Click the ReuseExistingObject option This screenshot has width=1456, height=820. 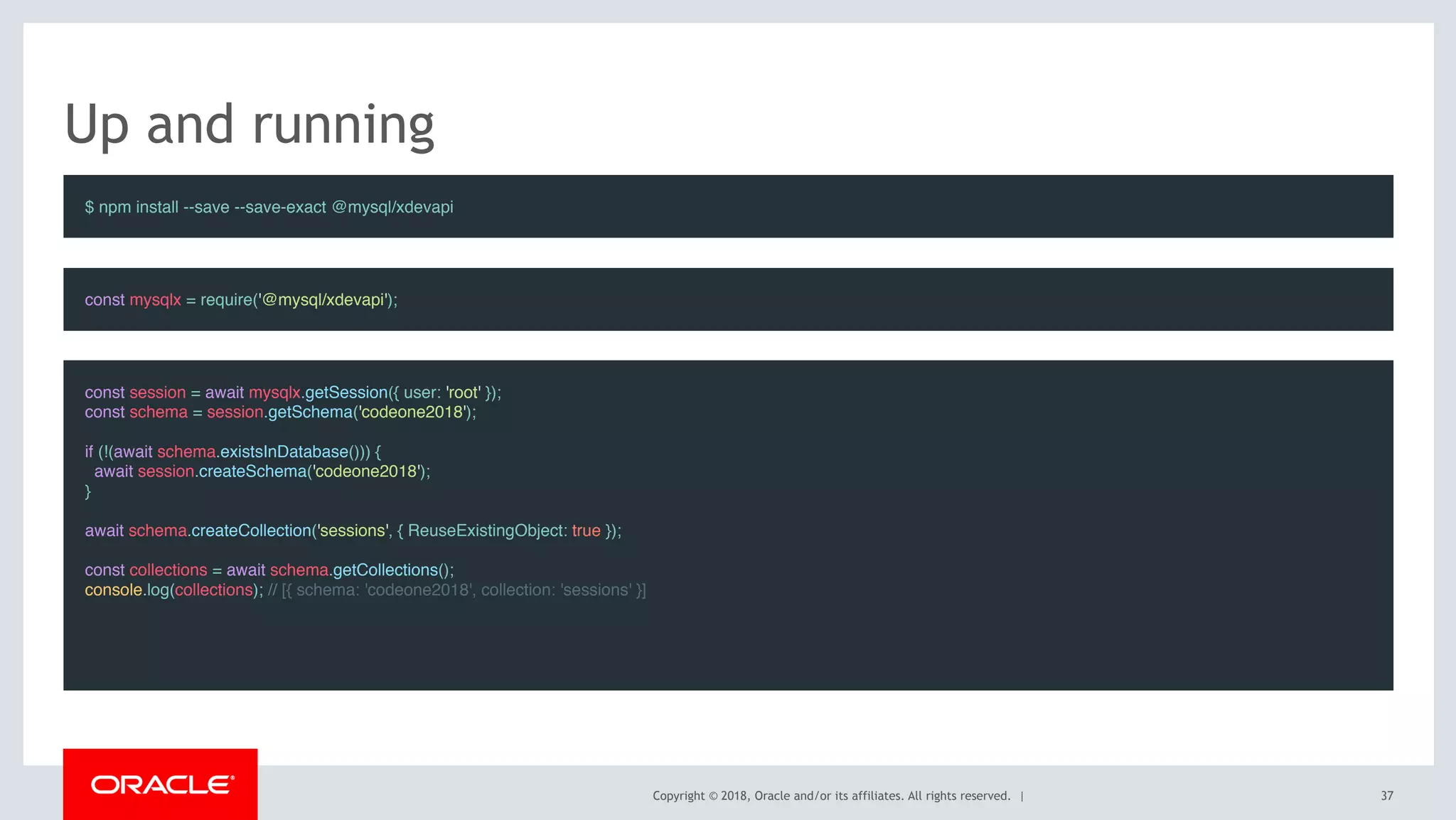click(x=487, y=531)
